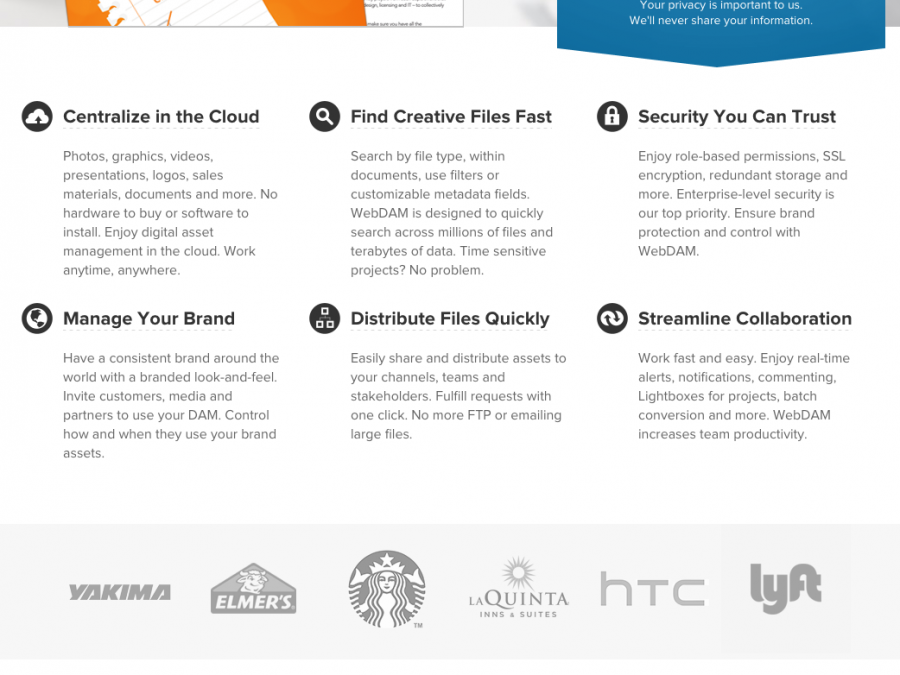The height and width of the screenshot is (675, 900).
Task: Click the circular arrows collaboration icon
Action: pos(612,319)
